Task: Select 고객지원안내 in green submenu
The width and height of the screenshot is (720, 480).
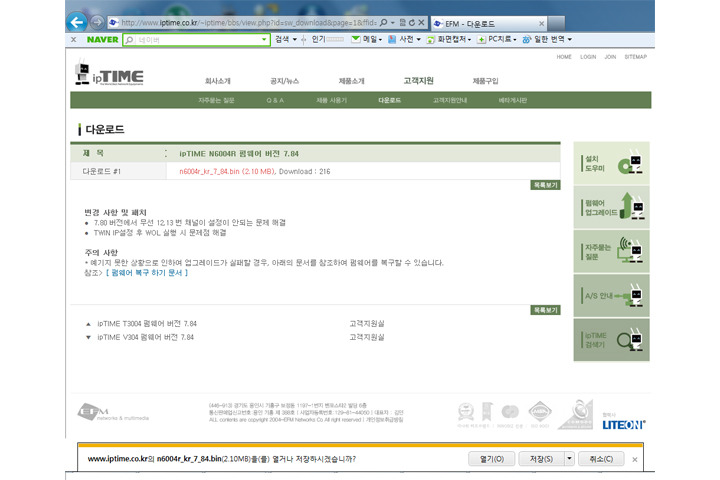Action: 450,100
